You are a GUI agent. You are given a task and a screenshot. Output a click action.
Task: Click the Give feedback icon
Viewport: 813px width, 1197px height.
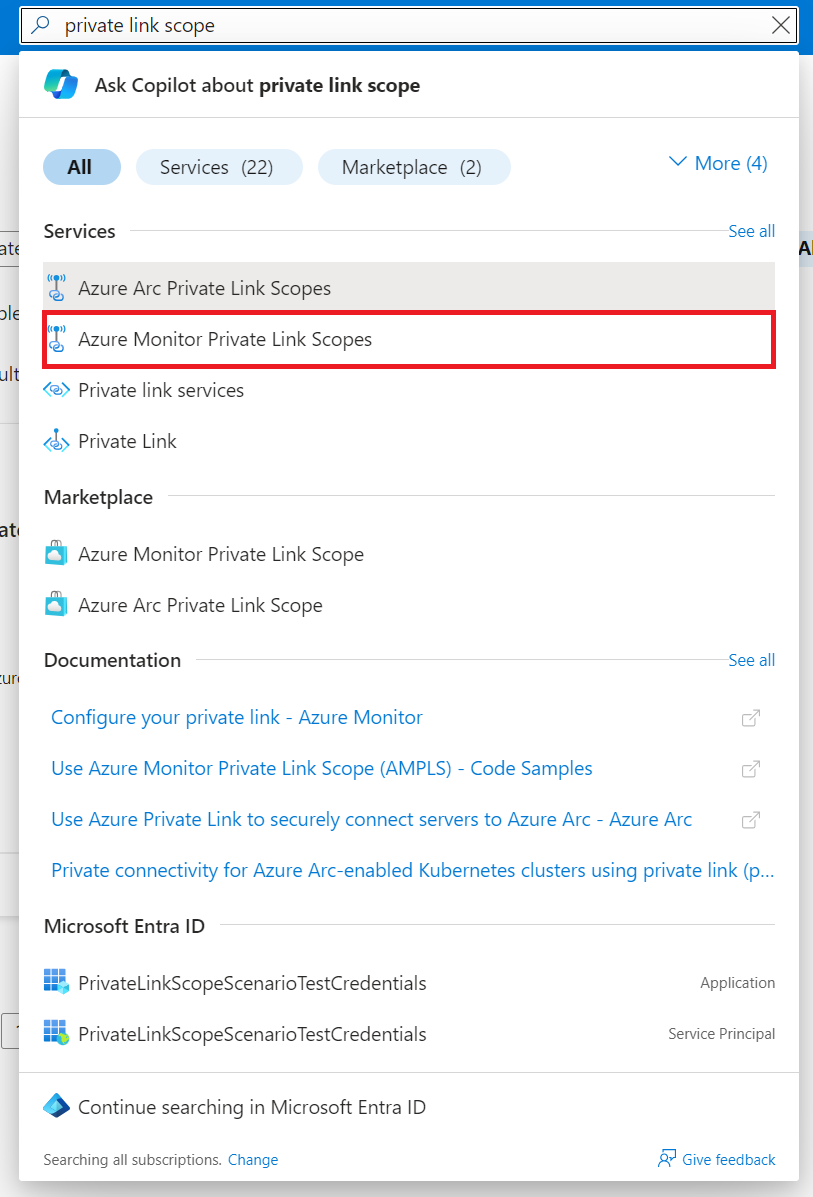coord(667,1159)
